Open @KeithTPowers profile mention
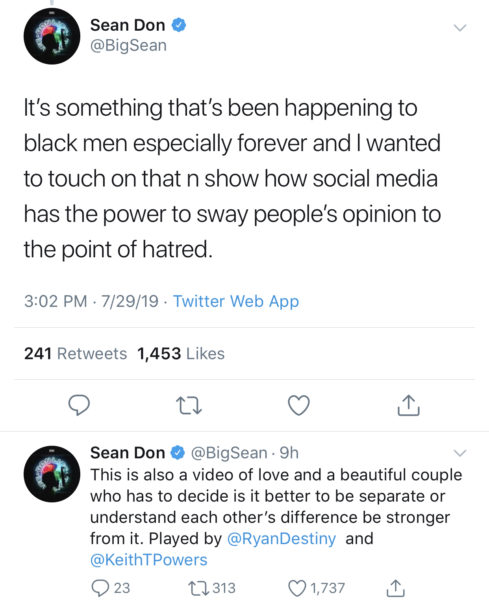The height and width of the screenshot is (600, 489). 148,560
